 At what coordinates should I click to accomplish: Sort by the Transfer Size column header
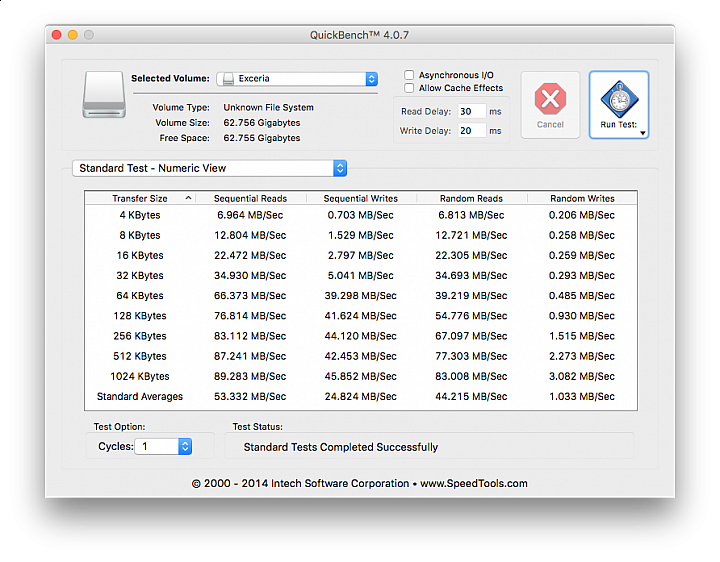click(140, 198)
